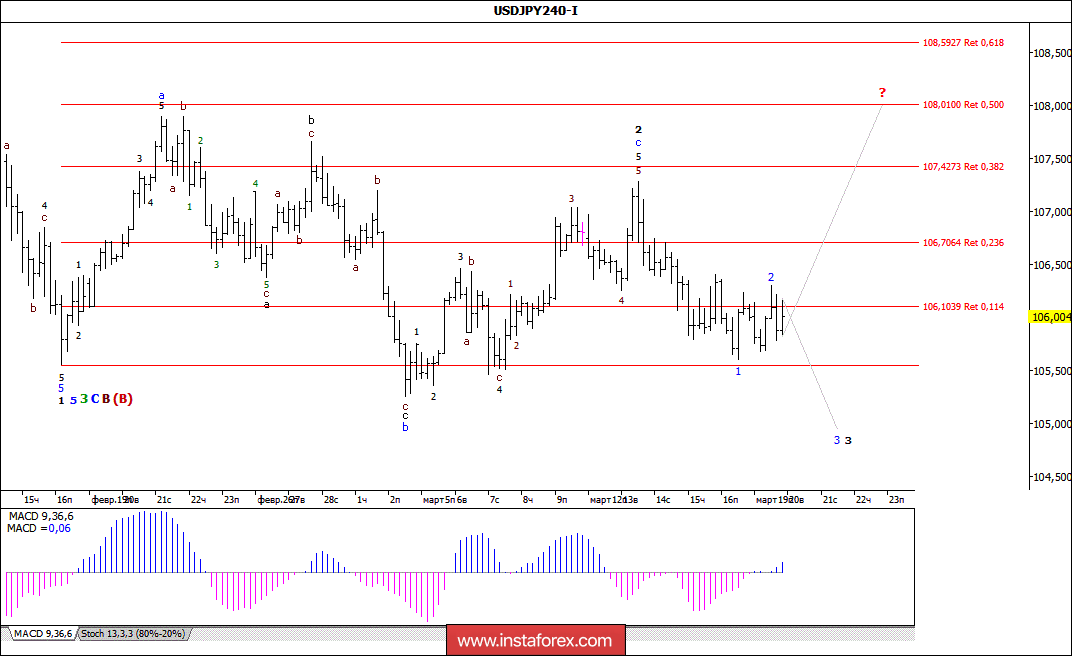Viewport: 1072px width, 656px height.
Task: Select the 106,1039 Ret 0,114 level label
Action: pyautogui.click(x=963, y=307)
